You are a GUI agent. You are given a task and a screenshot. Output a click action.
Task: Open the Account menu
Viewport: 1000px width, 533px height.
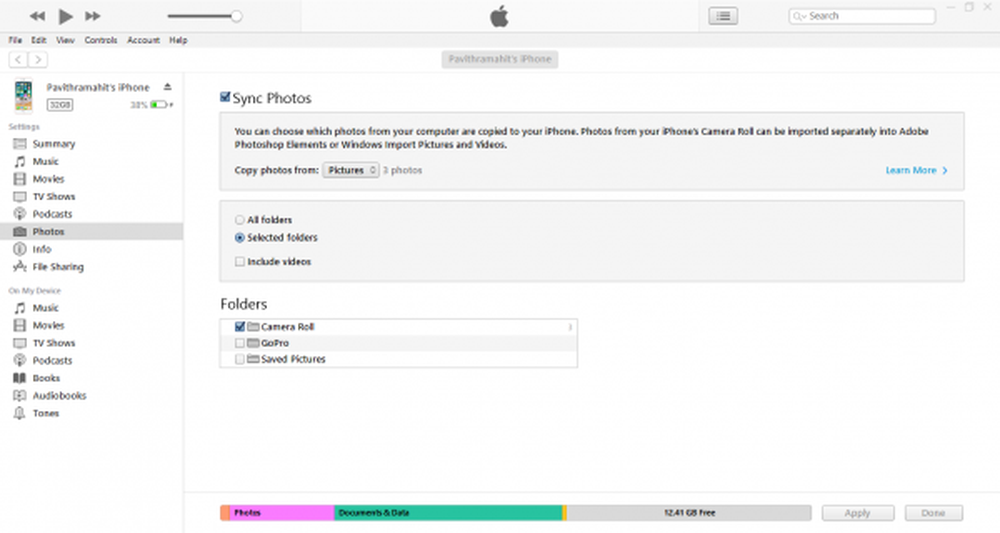[x=143, y=40]
